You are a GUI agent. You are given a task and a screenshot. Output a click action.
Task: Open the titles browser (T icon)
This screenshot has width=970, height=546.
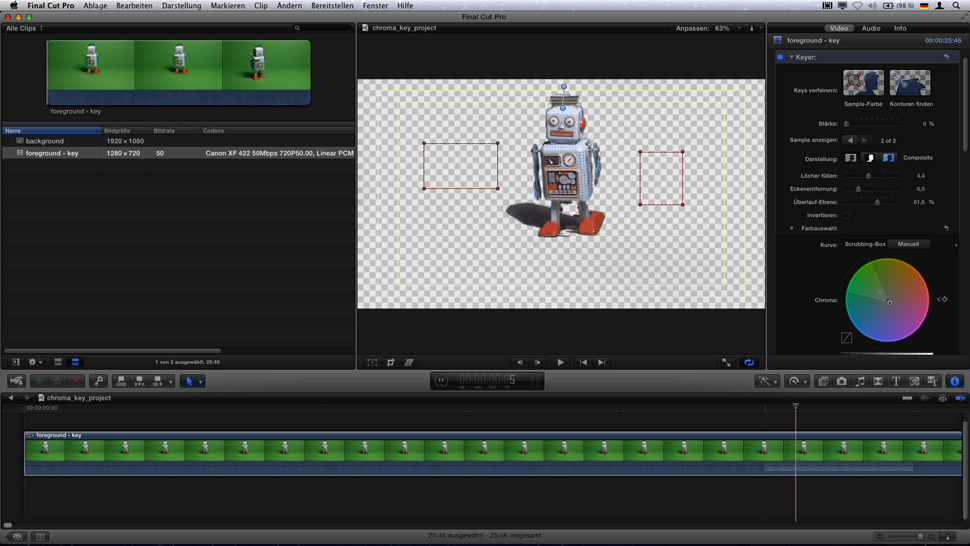[x=896, y=381]
